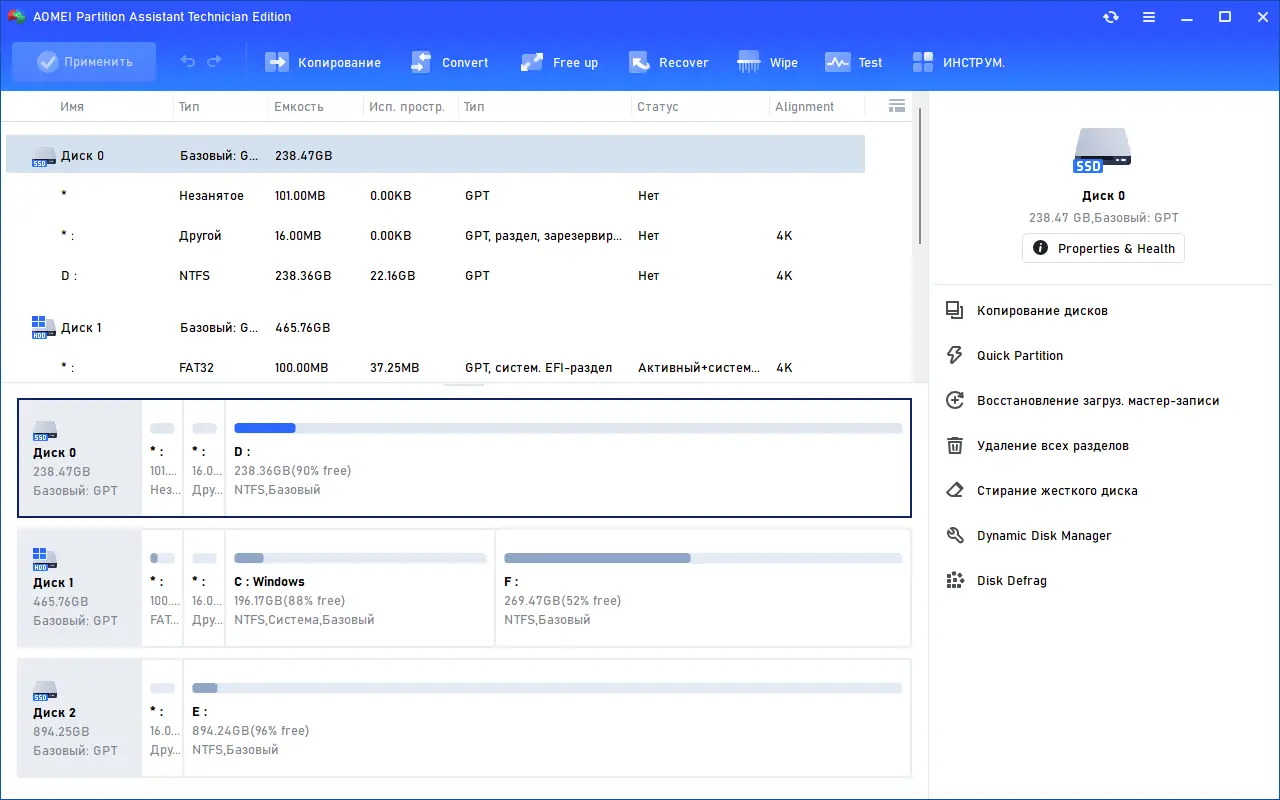Viewport: 1280px width, 800px height.
Task: Click the refresh icon in title bar
Action: click(1111, 17)
